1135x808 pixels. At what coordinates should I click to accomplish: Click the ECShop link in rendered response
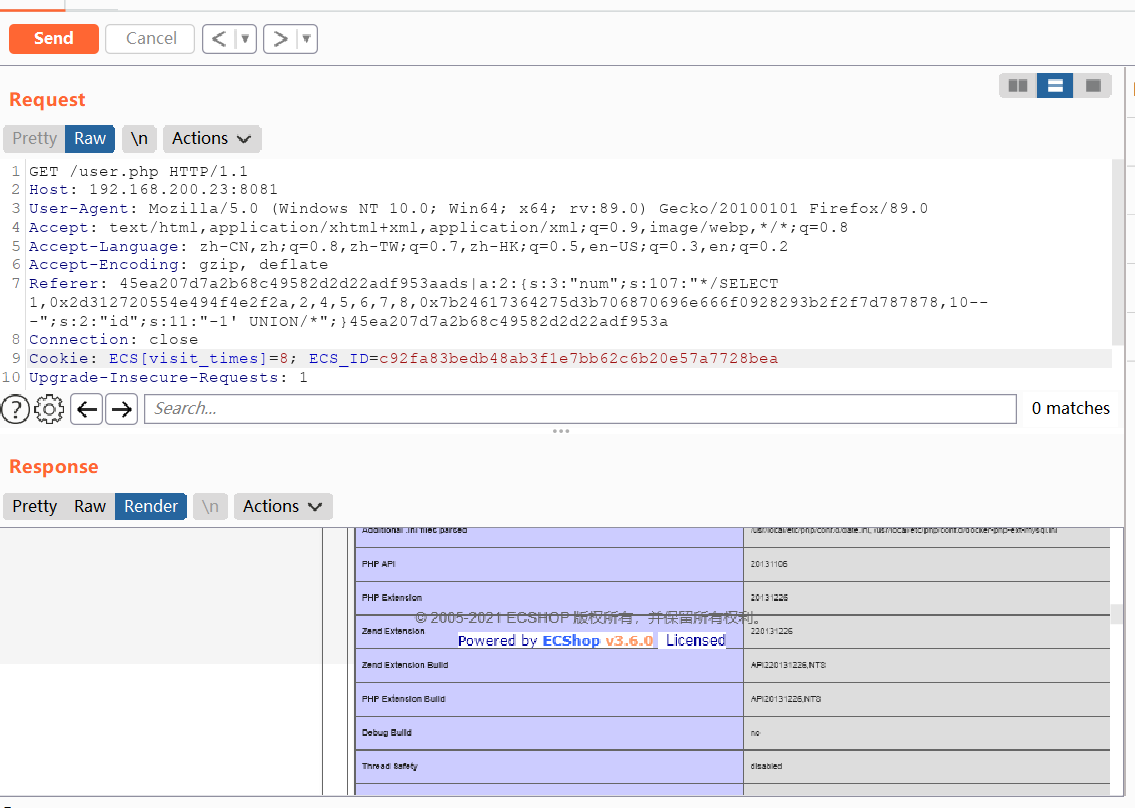pos(571,641)
